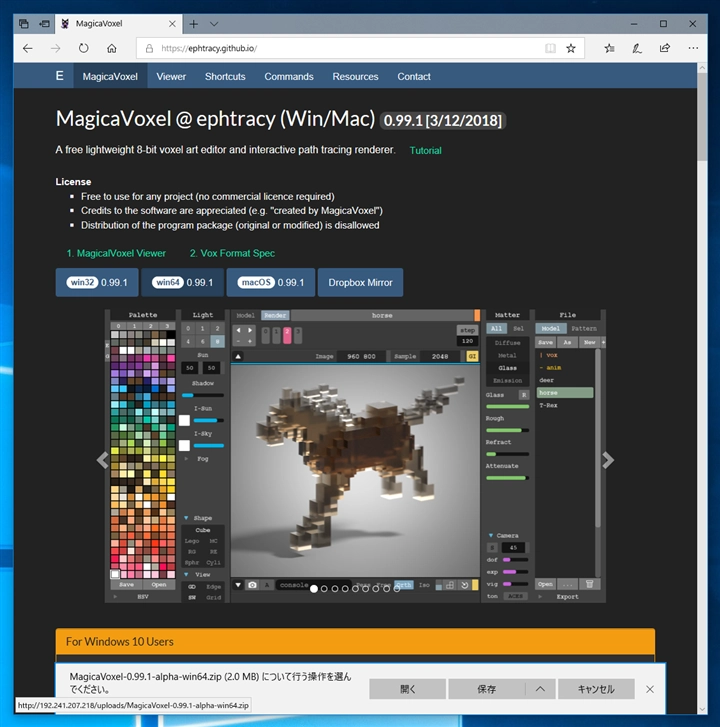
Task: Select the third carousel indicator dot
Action: point(335,589)
